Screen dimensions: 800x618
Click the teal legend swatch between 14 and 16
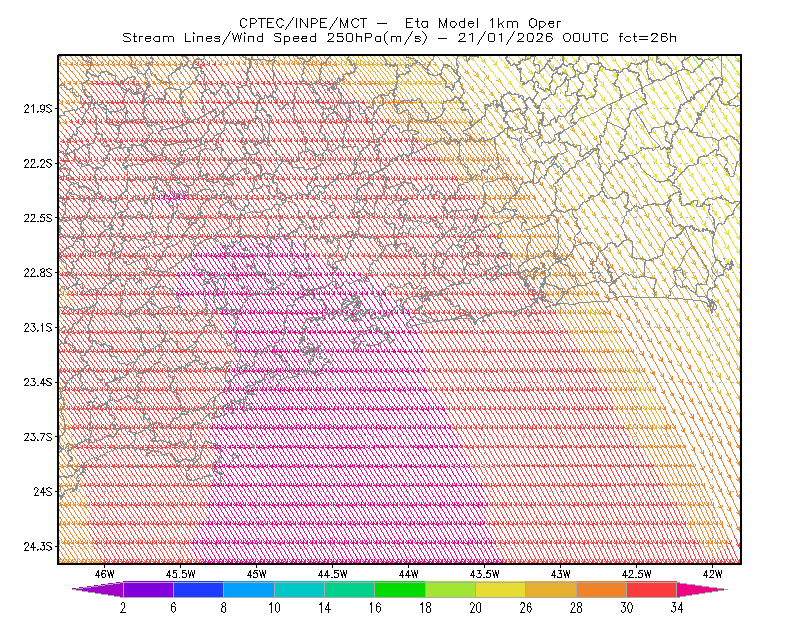tap(349, 589)
